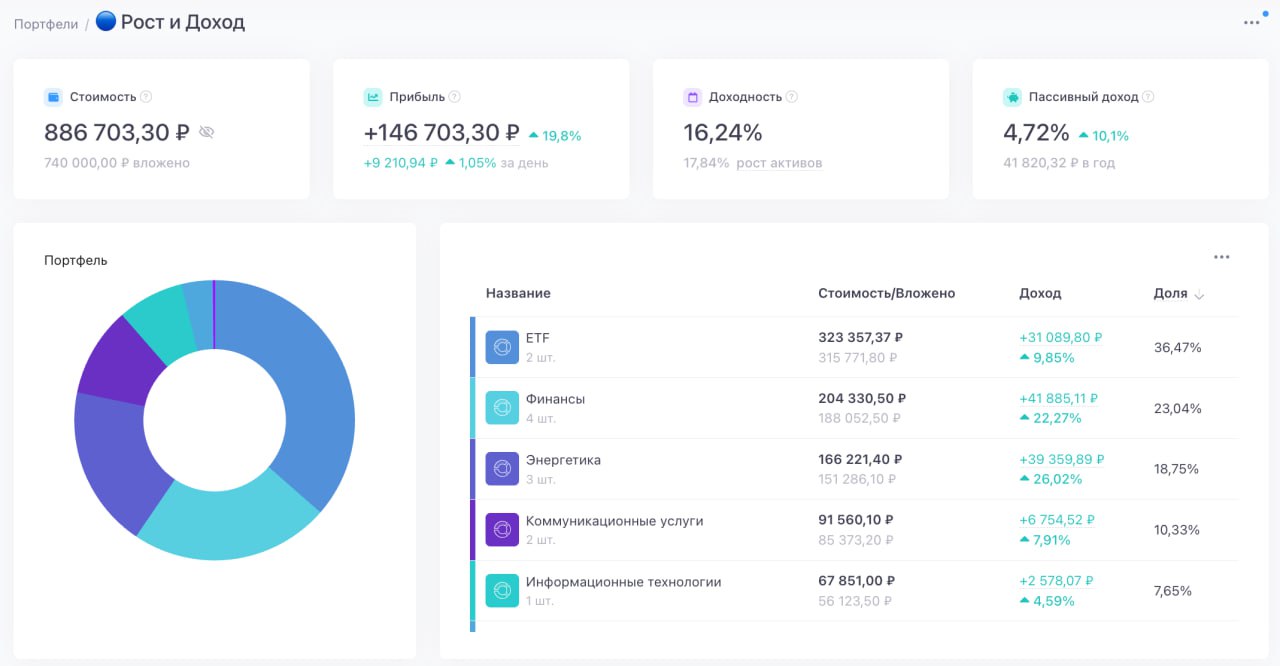Screen dimensions: 1280x666
Task: Click the Стоимость/Вложено column header
Action: tap(886, 294)
